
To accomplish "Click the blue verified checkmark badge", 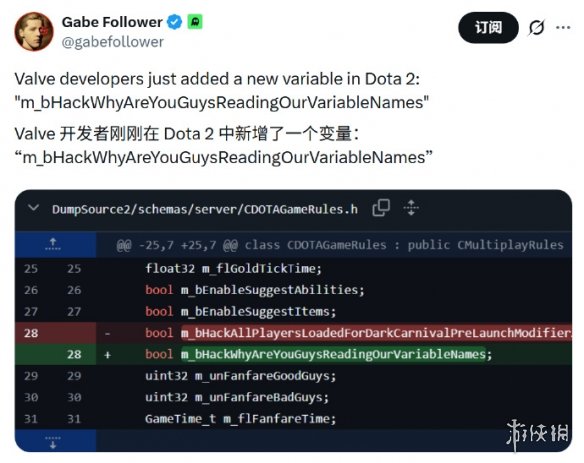I will click(x=174, y=22).
